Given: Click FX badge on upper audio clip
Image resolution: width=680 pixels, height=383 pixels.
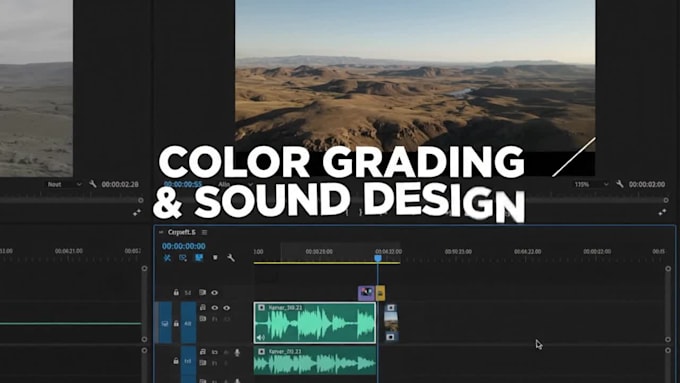Looking at the screenshot, I should (262, 308).
